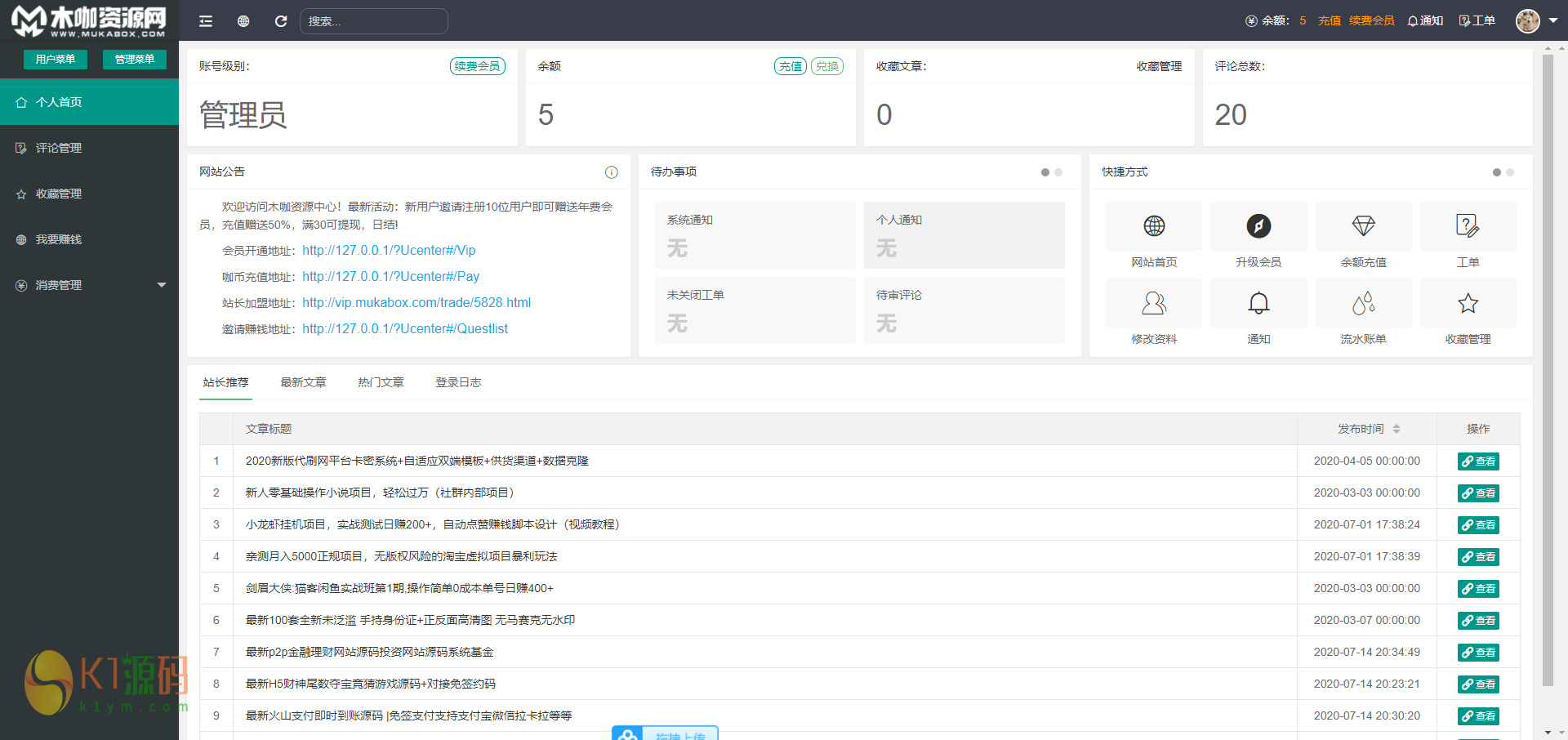Screen dimensions: 1568x740
Task: Open 升级会员 compass shortcut icon
Action: [1258, 226]
